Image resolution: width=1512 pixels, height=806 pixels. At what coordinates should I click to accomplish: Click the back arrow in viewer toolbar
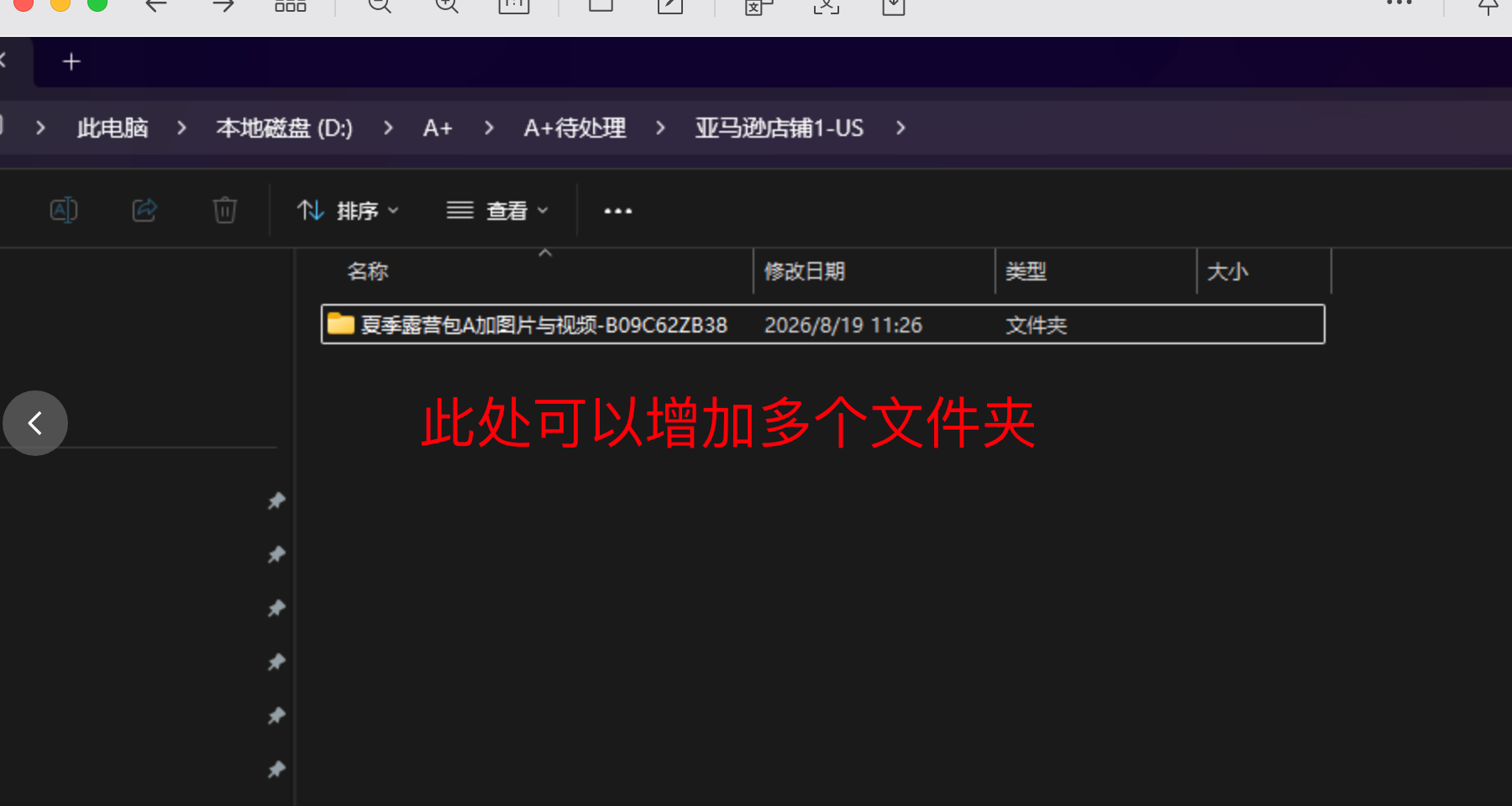pyautogui.click(x=155, y=5)
